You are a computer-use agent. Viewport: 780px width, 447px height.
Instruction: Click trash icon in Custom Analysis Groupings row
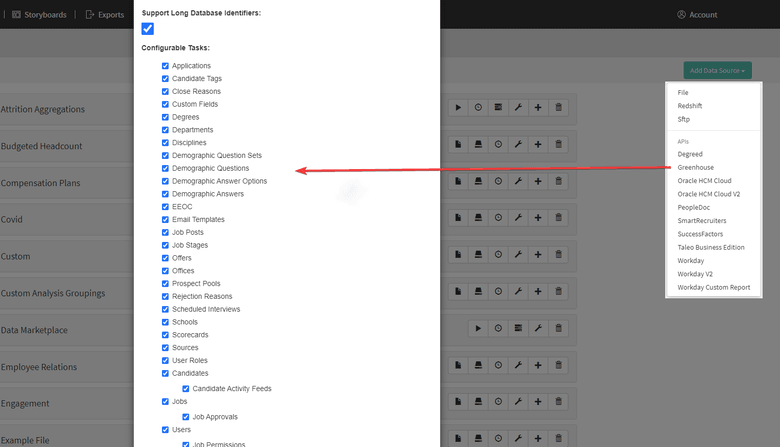pos(558,291)
